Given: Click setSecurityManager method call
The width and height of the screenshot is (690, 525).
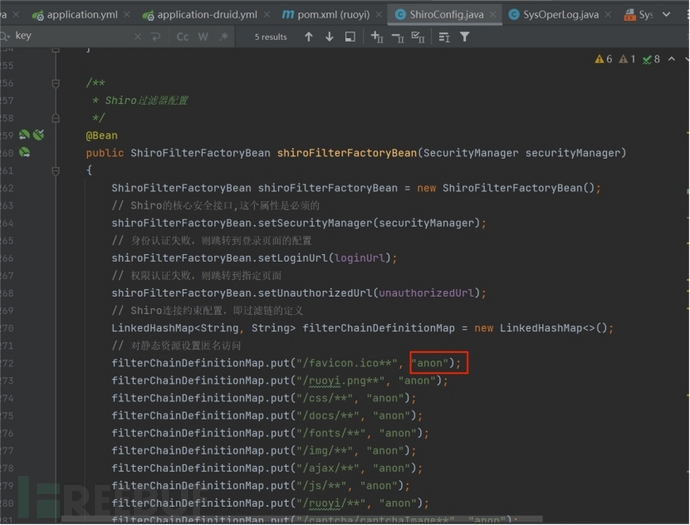Looking at the screenshot, I should coord(315,223).
